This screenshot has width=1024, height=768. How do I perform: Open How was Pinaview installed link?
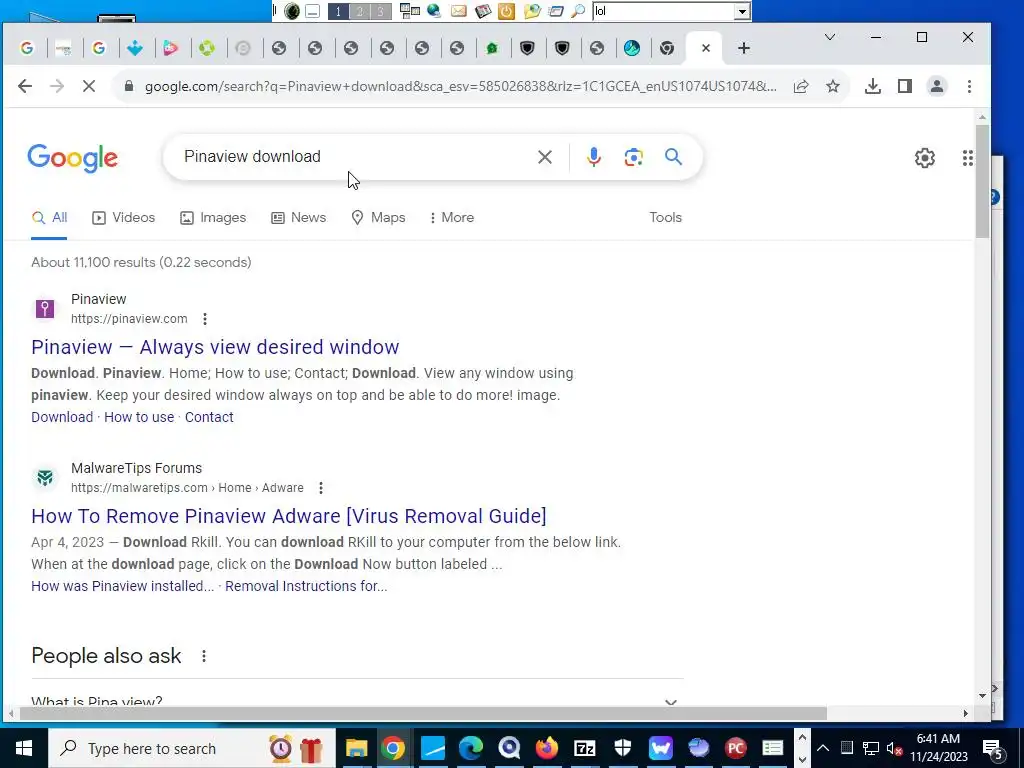123,586
